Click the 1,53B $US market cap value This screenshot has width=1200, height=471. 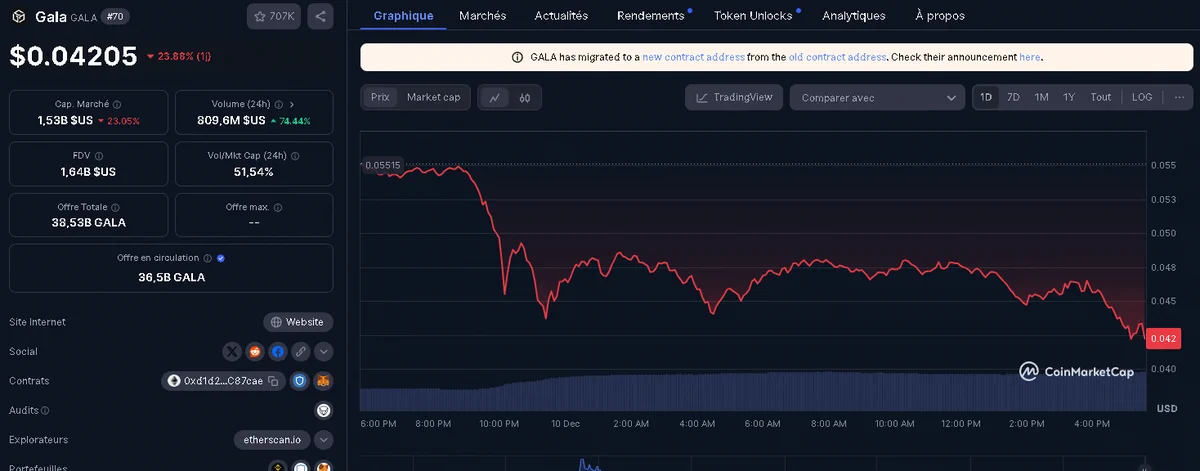click(67, 120)
